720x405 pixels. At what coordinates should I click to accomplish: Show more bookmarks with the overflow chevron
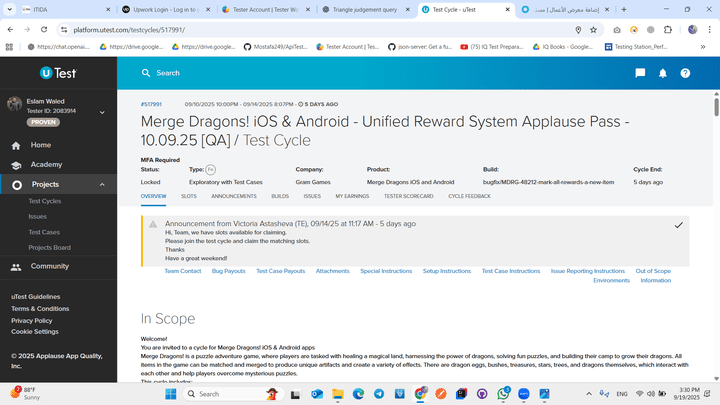tap(703, 47)
